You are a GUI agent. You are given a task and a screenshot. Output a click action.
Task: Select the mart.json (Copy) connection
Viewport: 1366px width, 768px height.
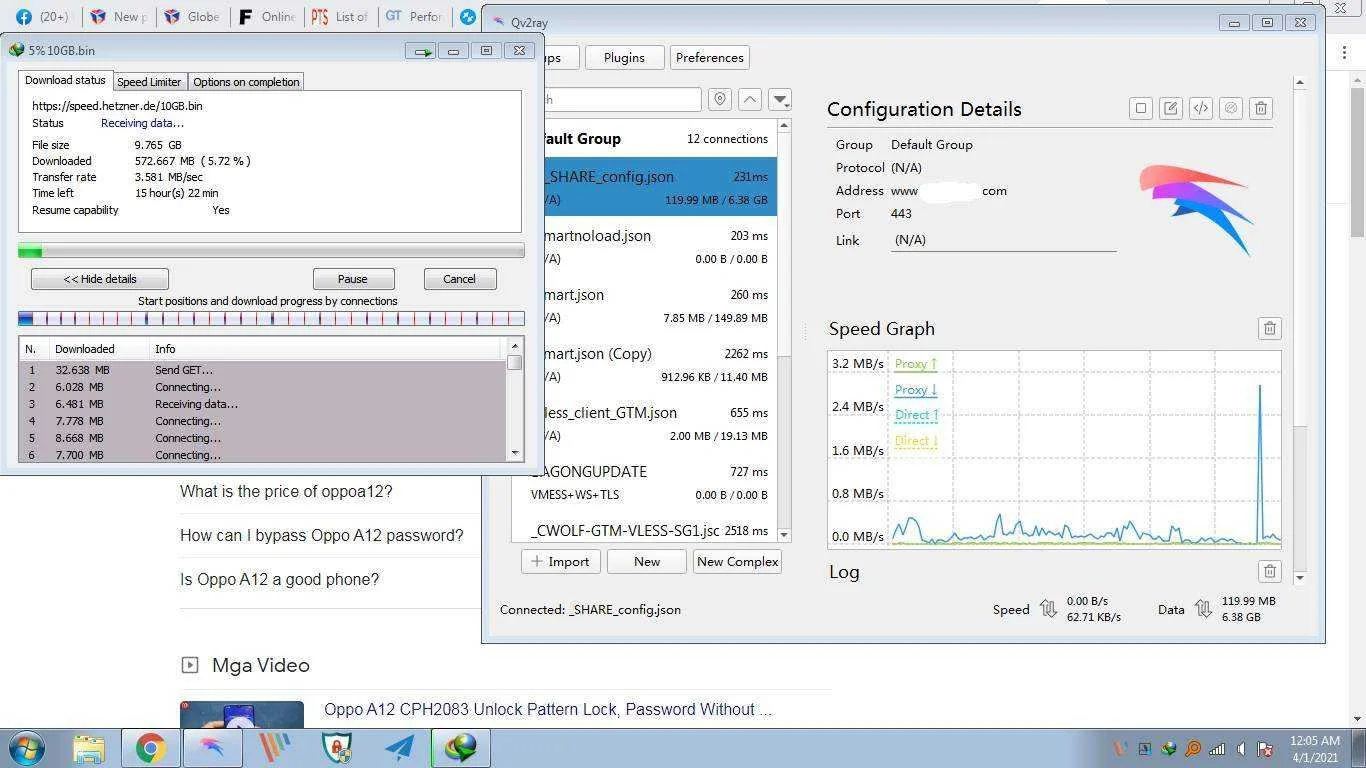click(659, 364)
